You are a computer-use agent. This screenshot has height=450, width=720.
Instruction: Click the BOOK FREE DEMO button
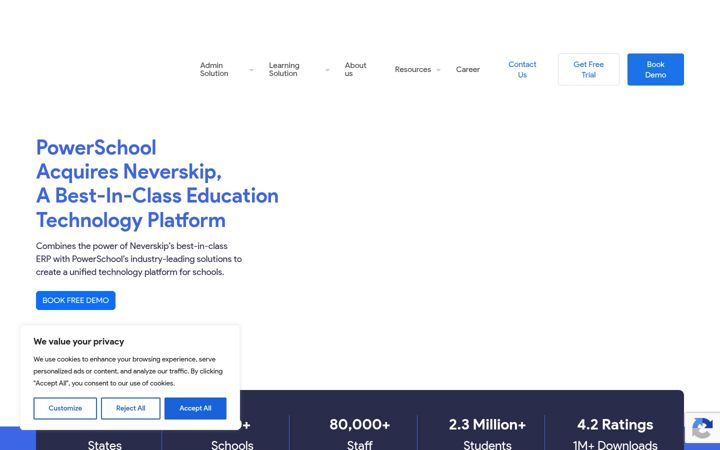[76, 300]
